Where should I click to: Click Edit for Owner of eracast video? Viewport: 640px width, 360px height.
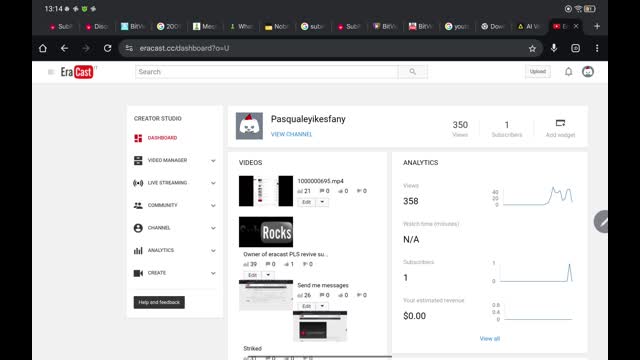pos(253,275)
